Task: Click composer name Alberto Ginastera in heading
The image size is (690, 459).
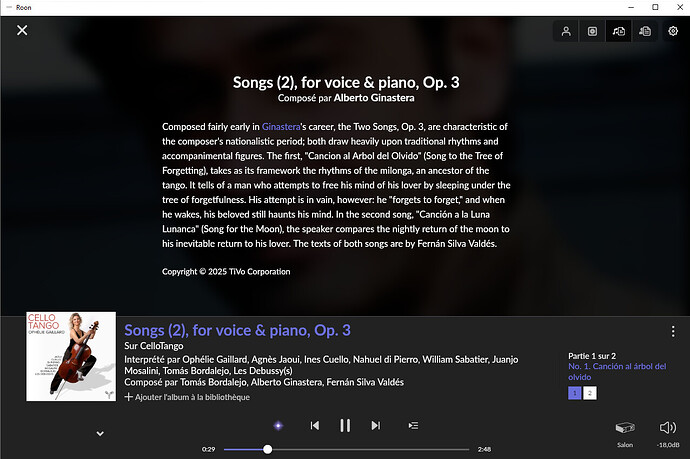Action: click(x=374, y=98)
